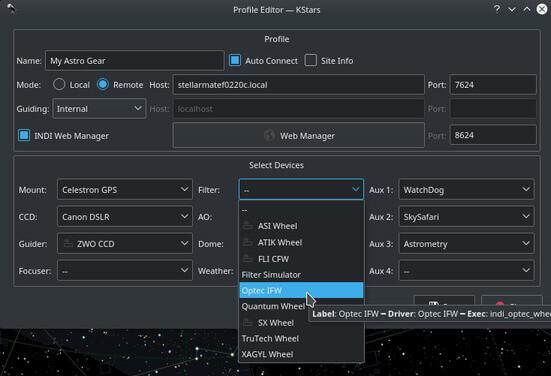This screenshot has width=551, height=376.
Task: Select the Remote mode radio button
Action: [103, 84]
